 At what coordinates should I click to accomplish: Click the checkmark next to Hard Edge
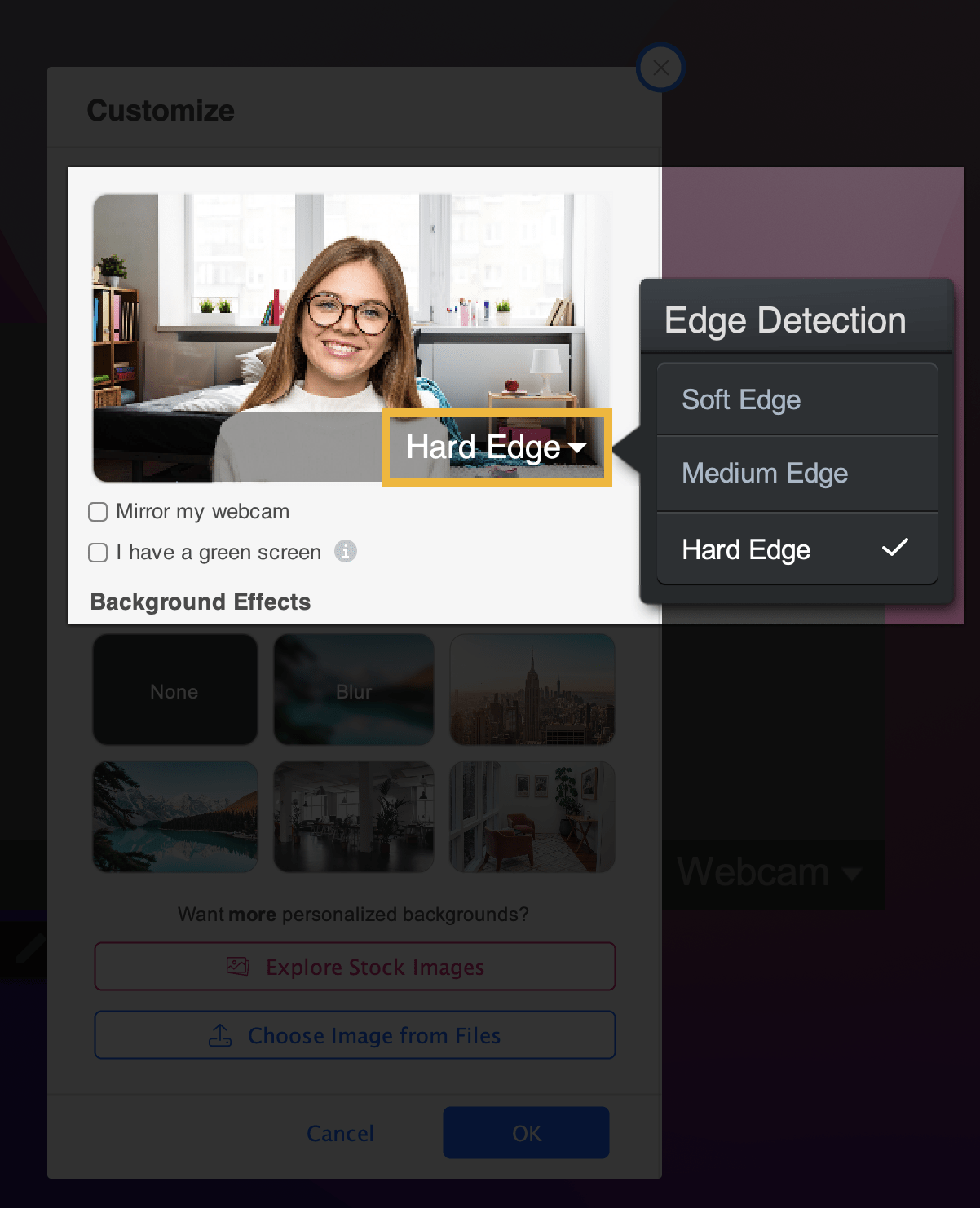pyautogui.click(x=894, y=548)
